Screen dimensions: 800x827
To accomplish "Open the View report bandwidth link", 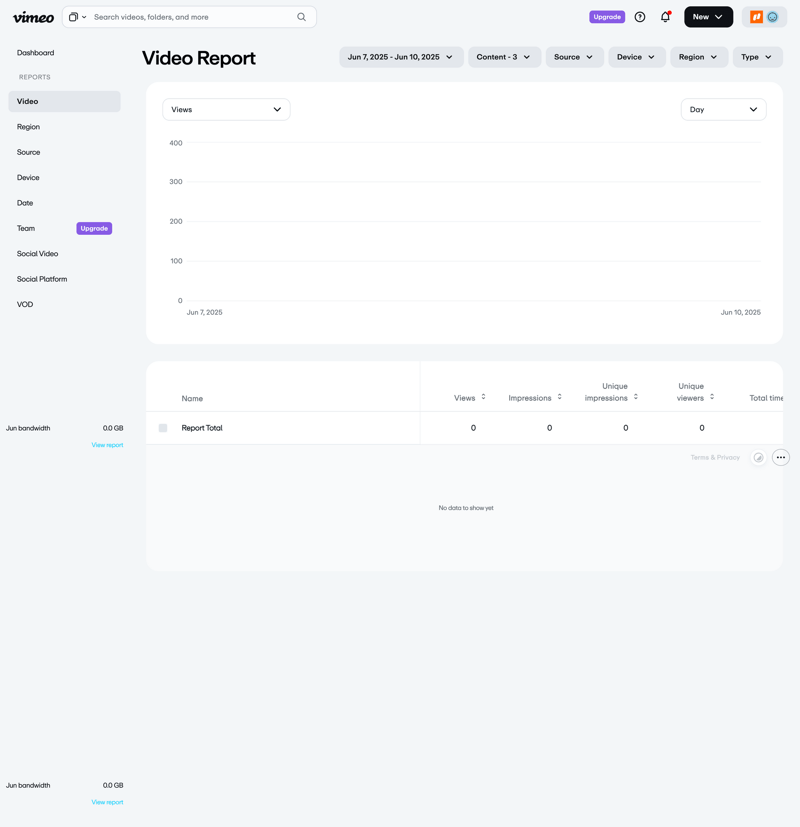I will click(x=107, y=444).
